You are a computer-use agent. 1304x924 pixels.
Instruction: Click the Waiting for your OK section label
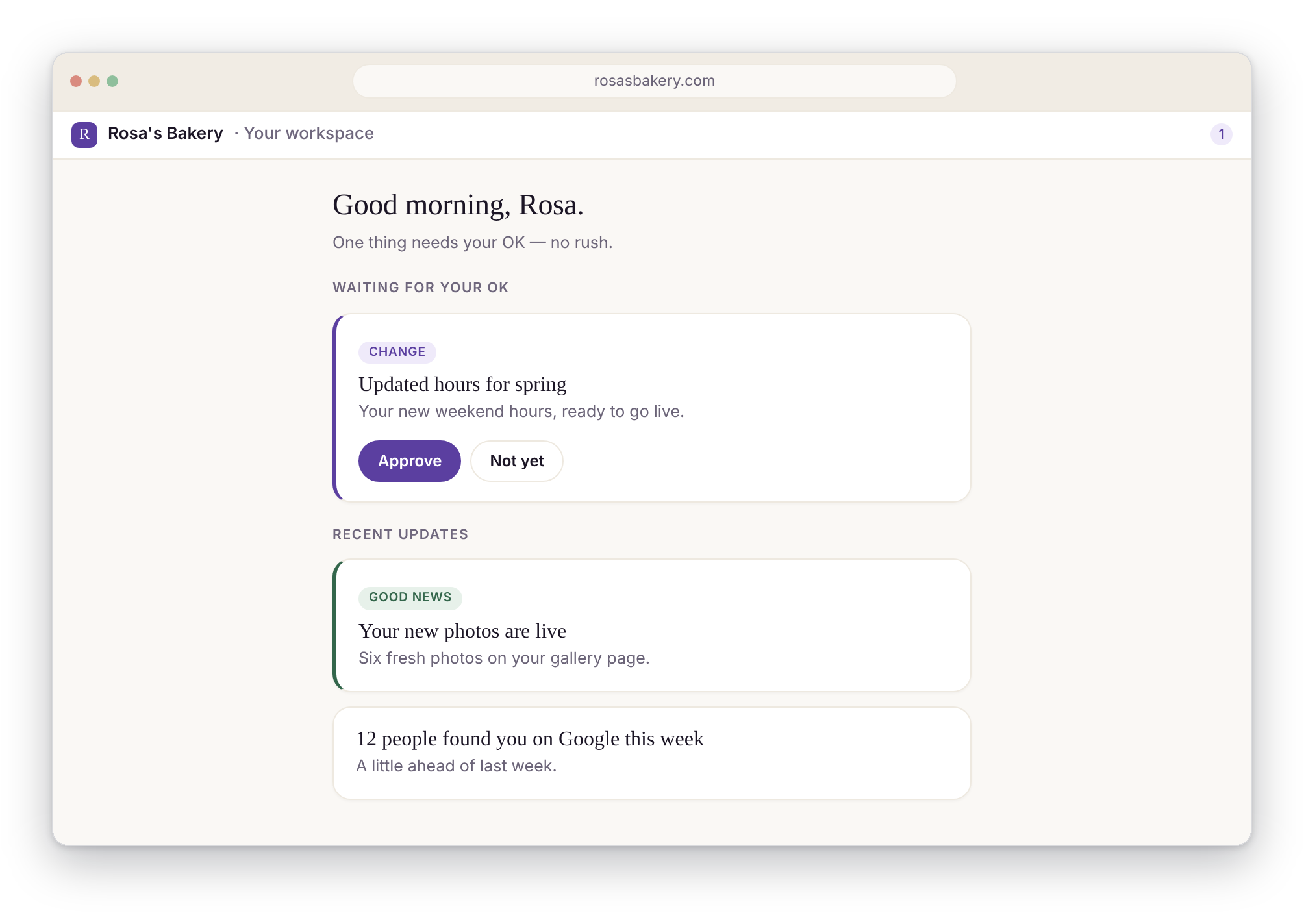[x=421, y=288]
